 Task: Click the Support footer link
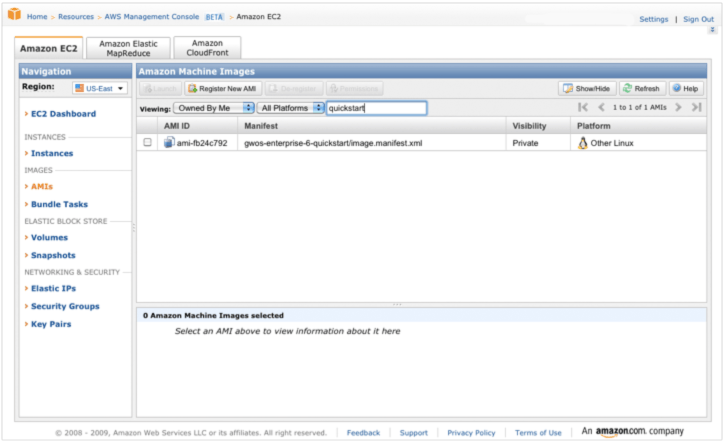point(413,433)
